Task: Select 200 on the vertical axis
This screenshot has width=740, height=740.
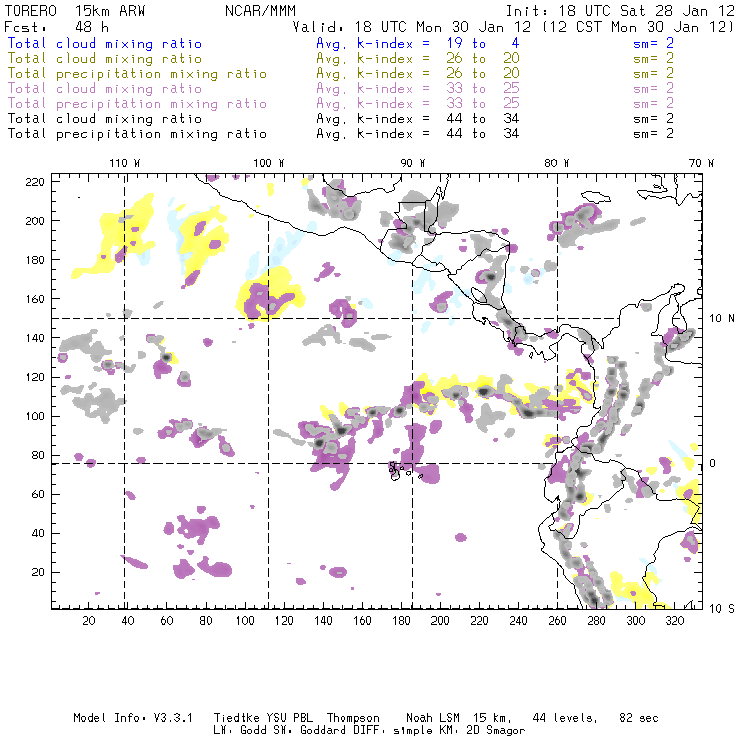Action: click(x=35, y=221)
